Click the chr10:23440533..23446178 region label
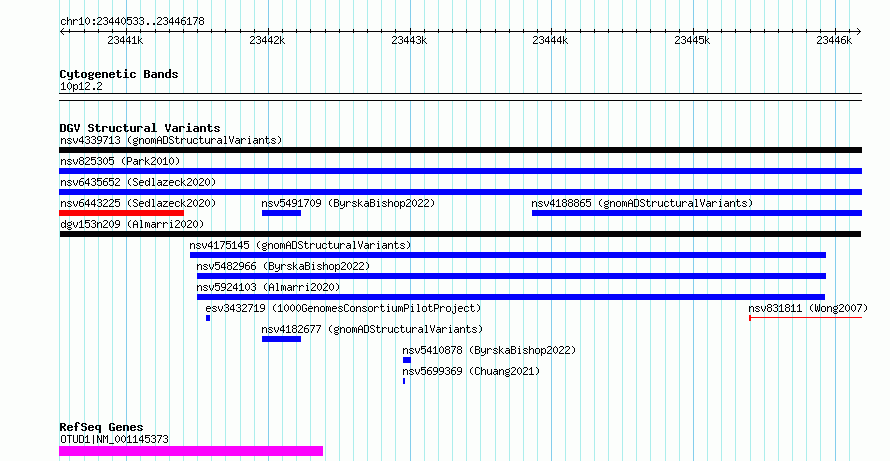The width and height of the screenshot is (890, 461). tap(132, 22)
